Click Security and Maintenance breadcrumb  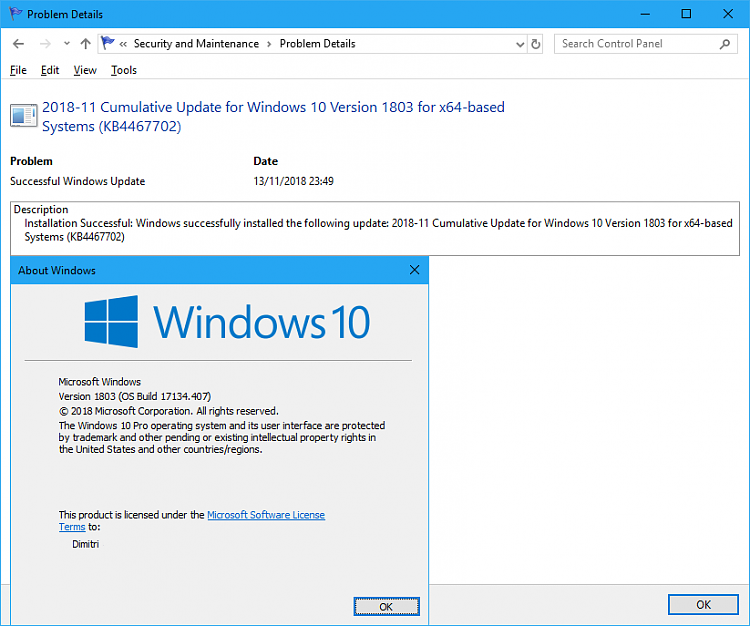coord(196,44)
